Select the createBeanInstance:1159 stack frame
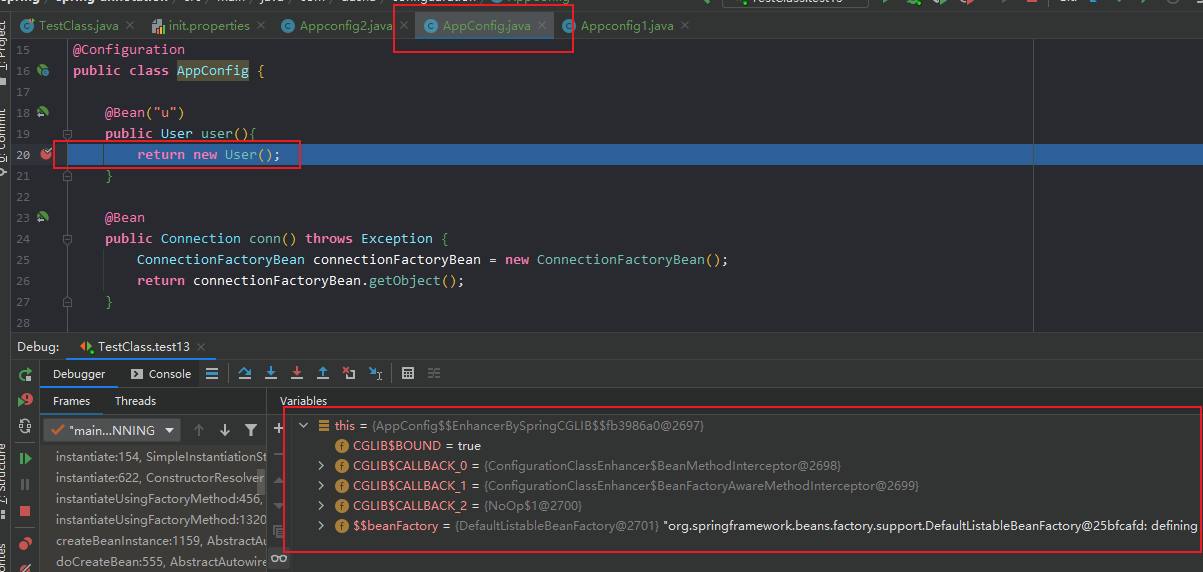1203x572 pixels. point(160,541)
